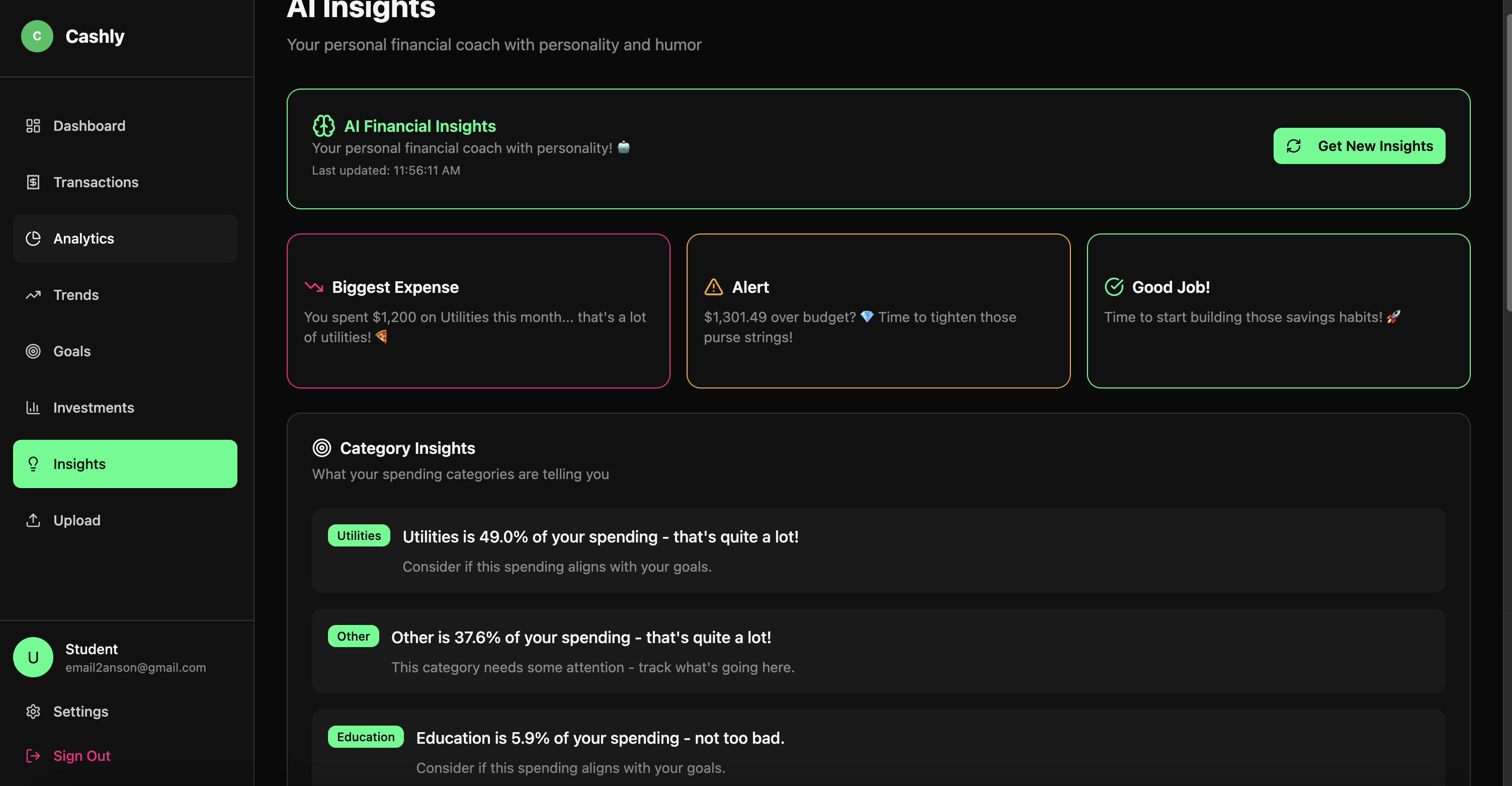Click Get New Insights button

(1359, 145)
